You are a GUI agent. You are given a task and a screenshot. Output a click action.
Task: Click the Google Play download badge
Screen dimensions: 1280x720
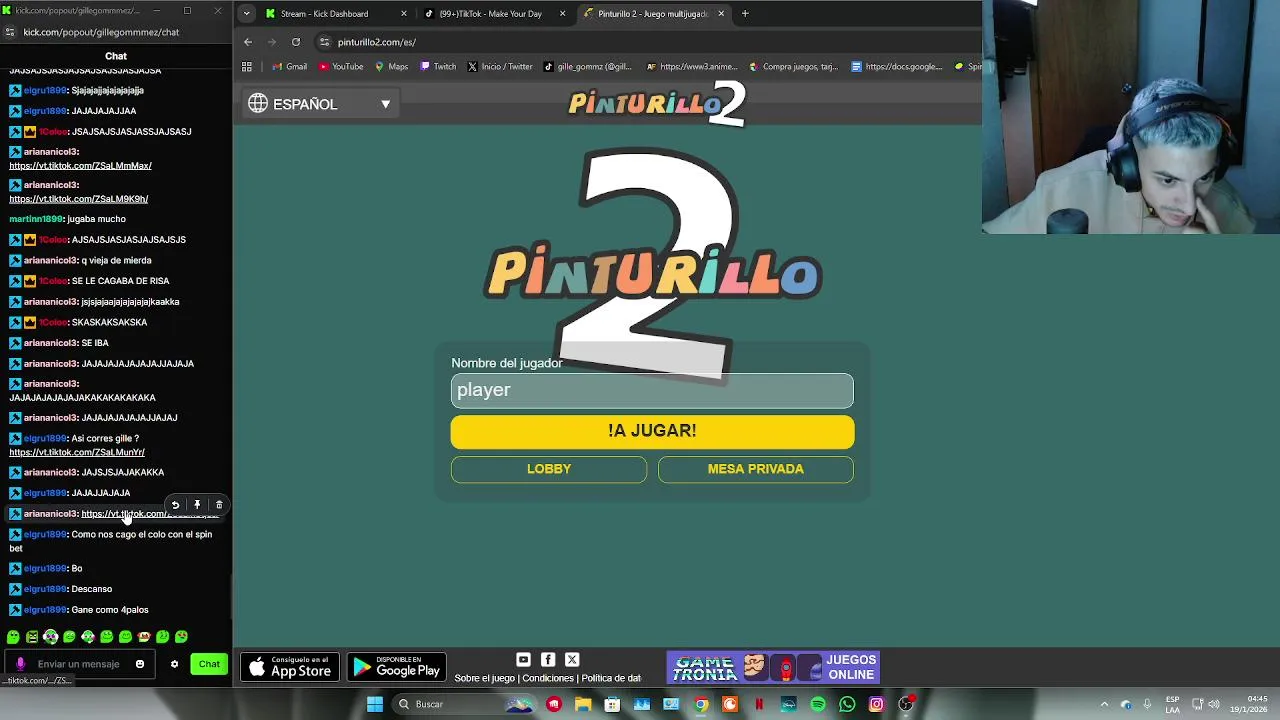(x=397, y=667)
